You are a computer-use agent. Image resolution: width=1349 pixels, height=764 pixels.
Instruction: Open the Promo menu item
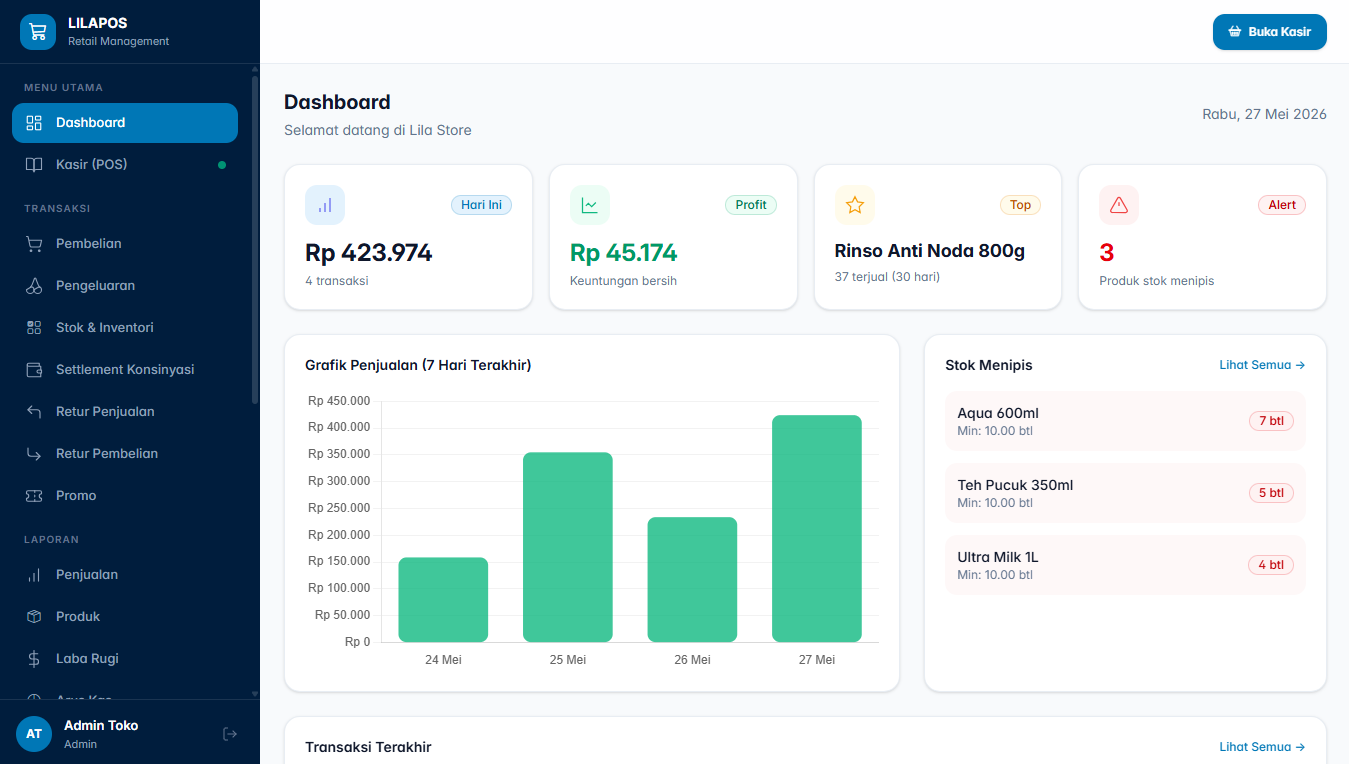tap(125, 496)
